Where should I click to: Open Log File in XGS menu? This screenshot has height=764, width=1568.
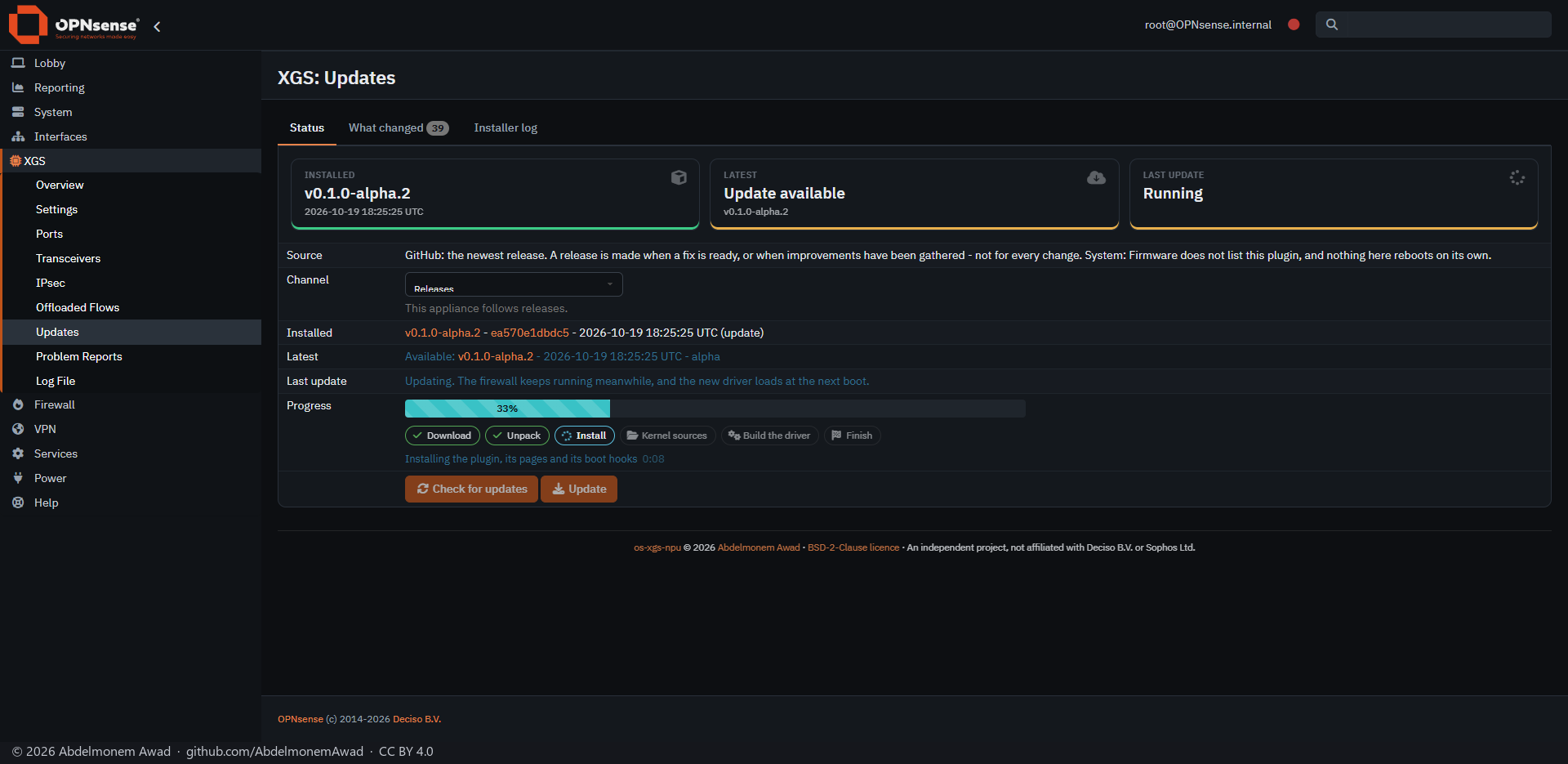[132, 381]
